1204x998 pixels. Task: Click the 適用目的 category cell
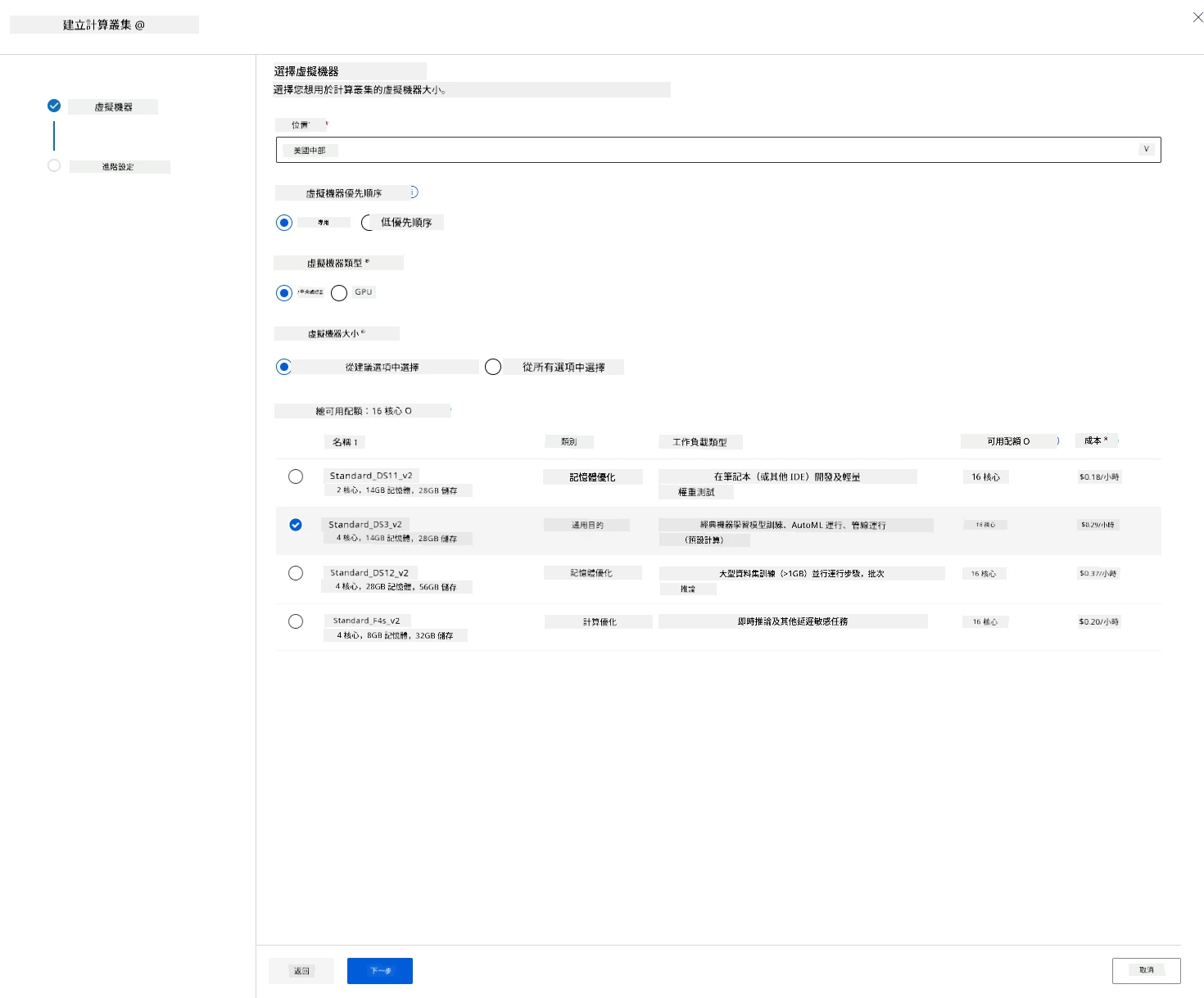tap(587, 525)
